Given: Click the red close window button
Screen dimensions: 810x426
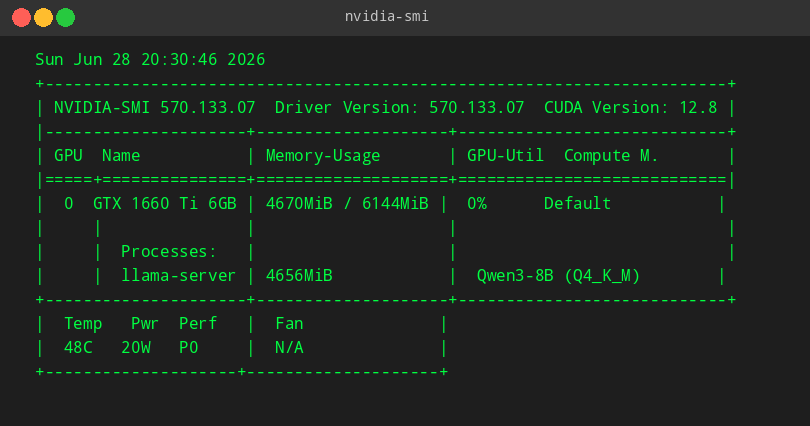Looking at the screenshot, I should click(x=21, y=18).
